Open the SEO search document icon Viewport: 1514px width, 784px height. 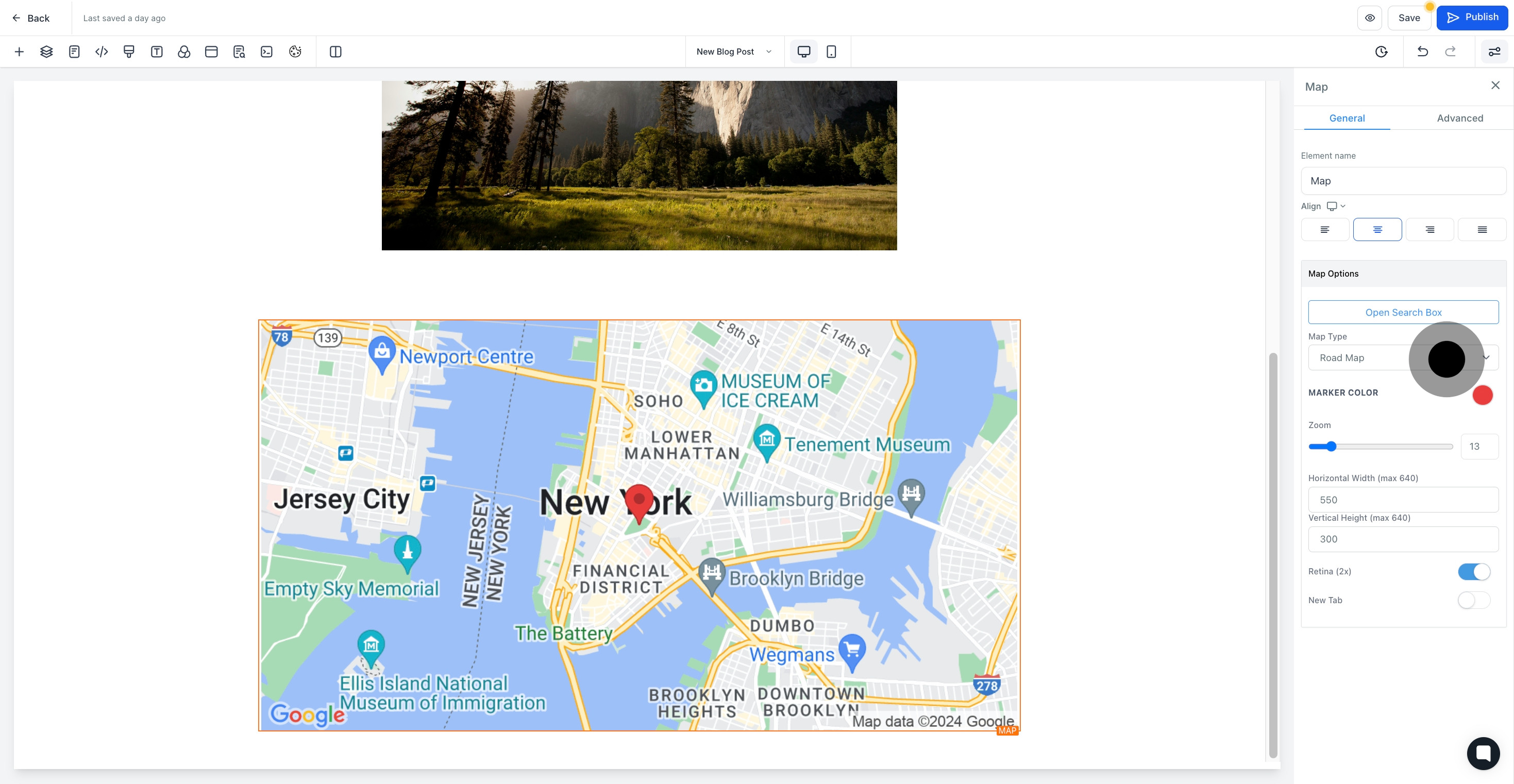pyautogui.click(x=239, y=52)
